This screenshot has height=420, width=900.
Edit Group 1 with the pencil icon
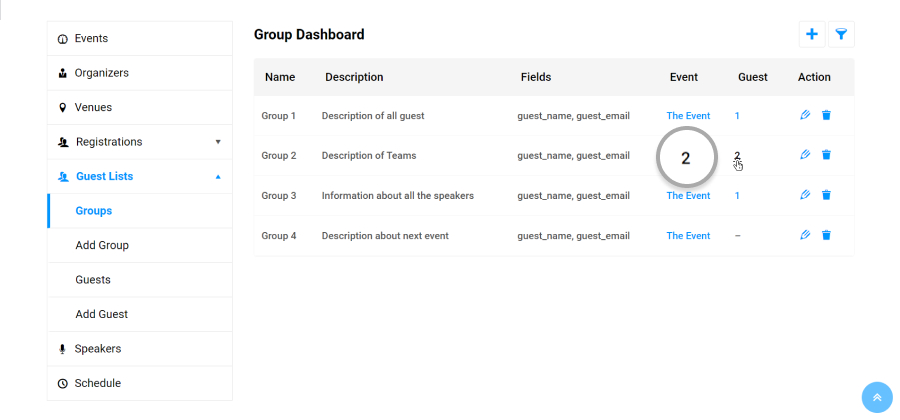click(805, 115)
